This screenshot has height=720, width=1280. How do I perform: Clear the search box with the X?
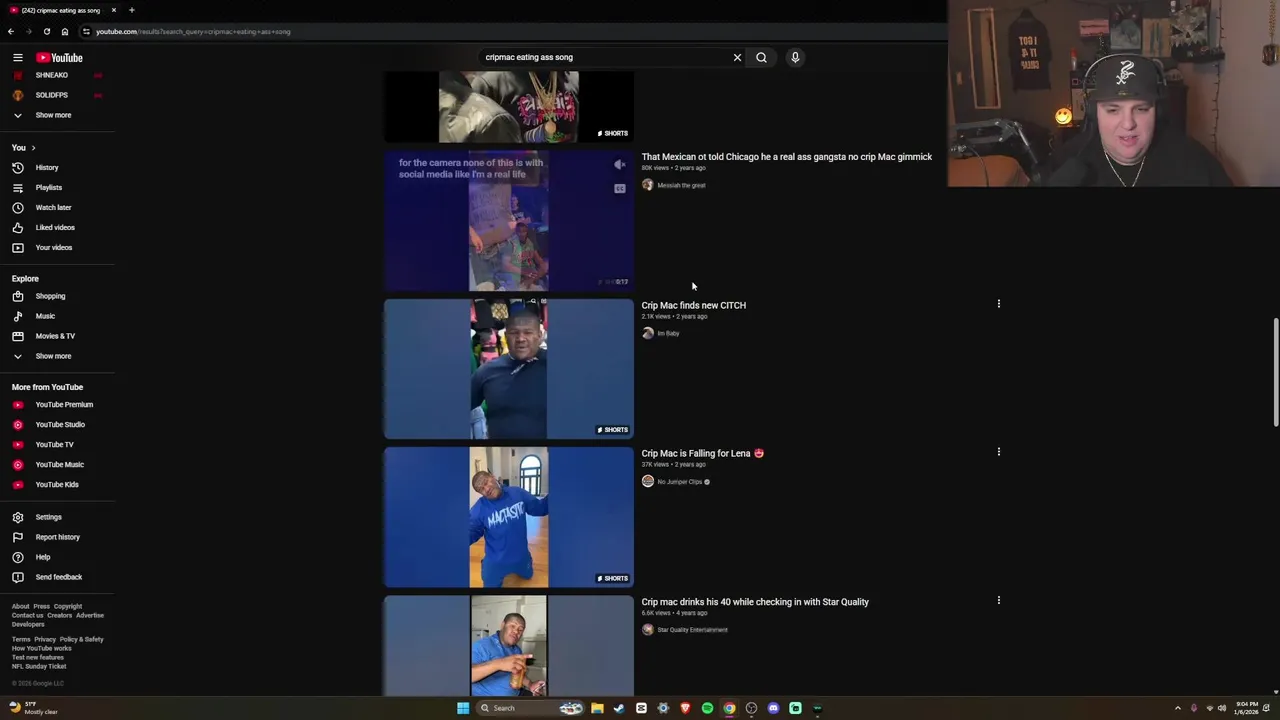pos(737,57)
